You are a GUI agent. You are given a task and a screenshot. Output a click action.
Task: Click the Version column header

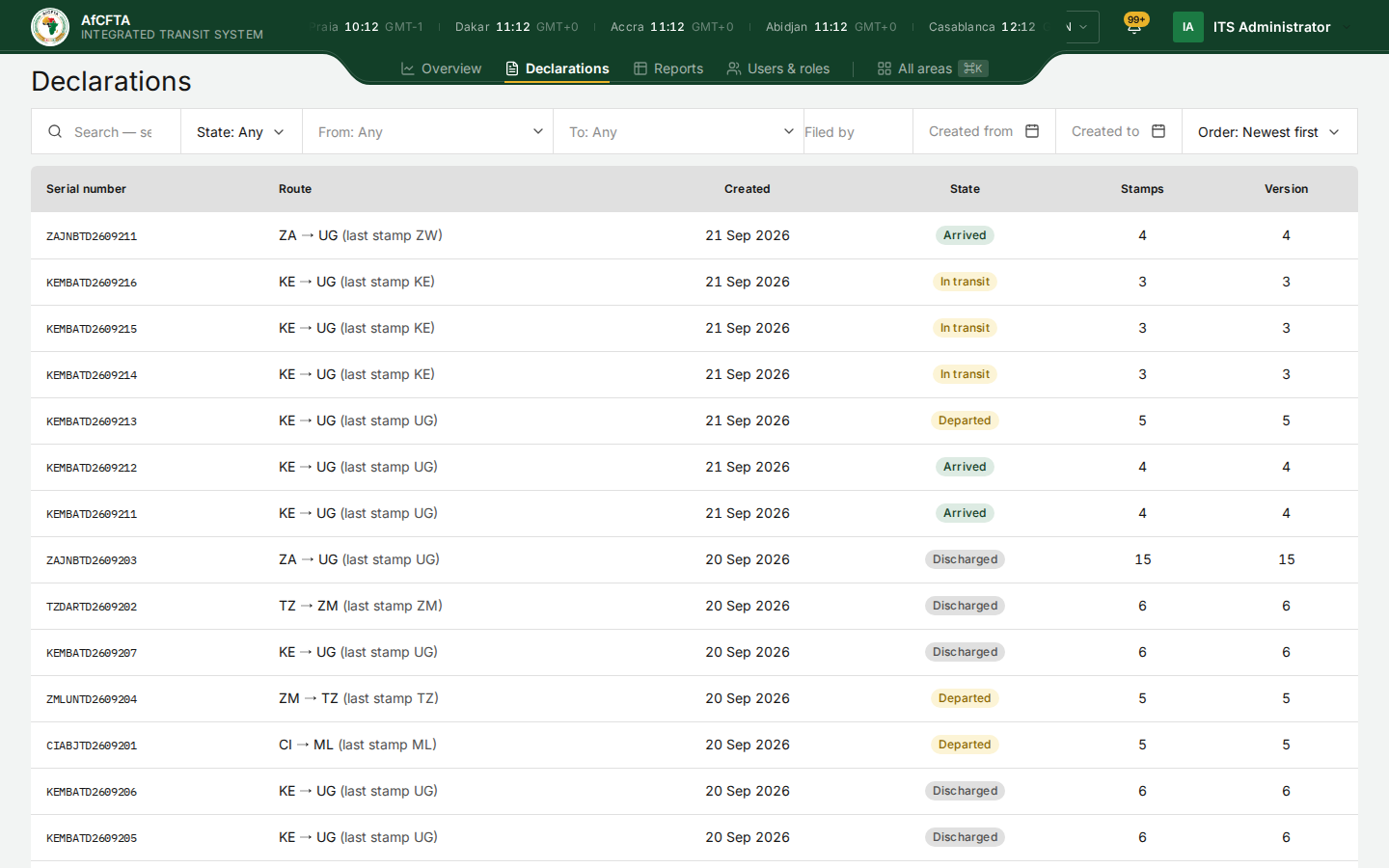point(1286,189)
